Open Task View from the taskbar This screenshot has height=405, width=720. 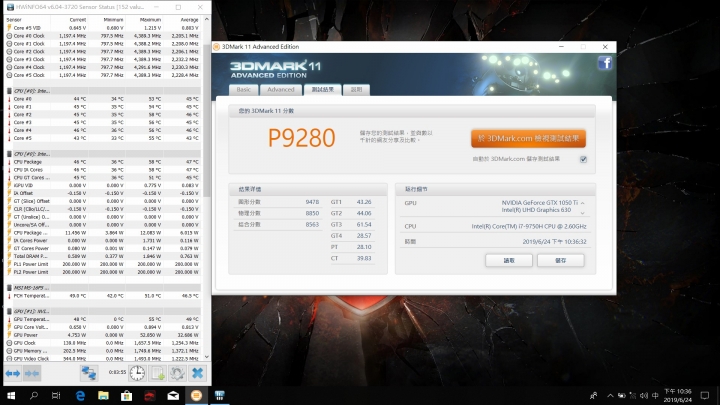pos(56,396)
